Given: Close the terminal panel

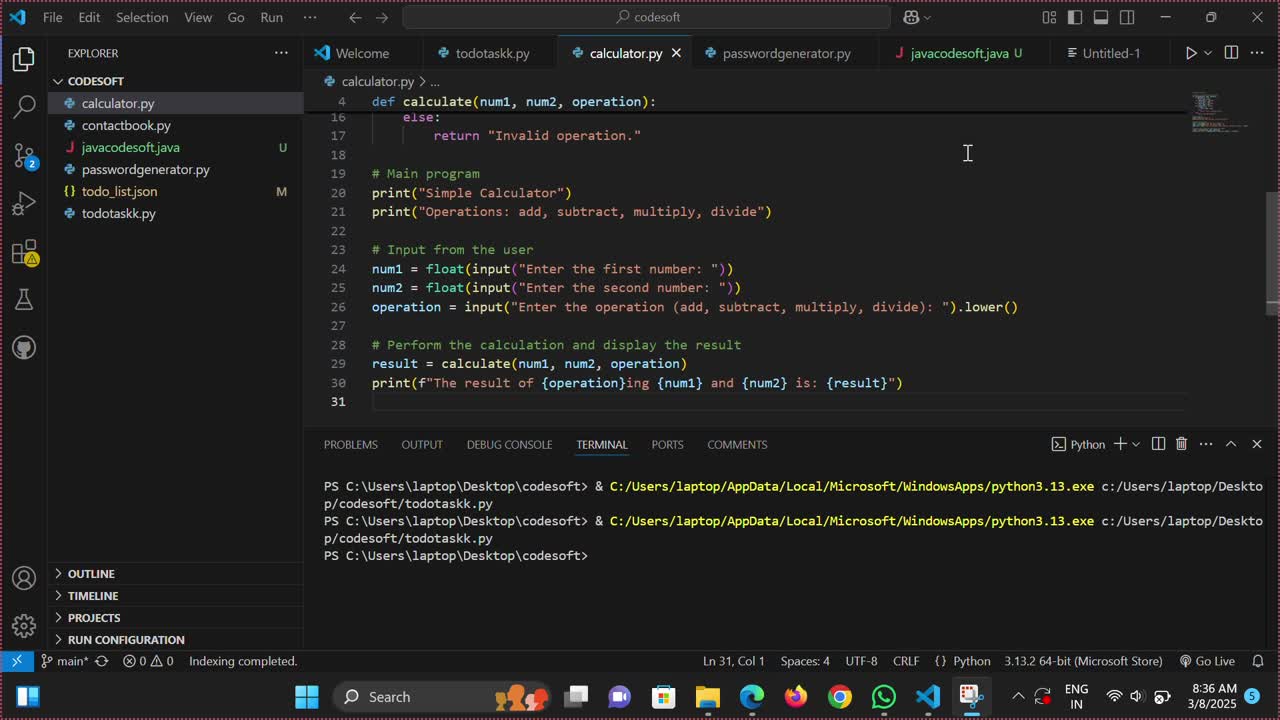Looking at the screenshot, I should tap(1257, 444).
